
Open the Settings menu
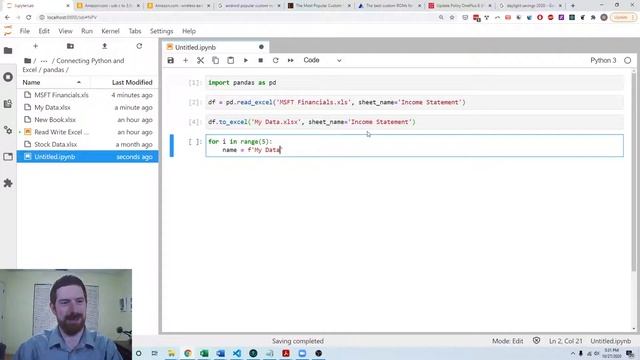coord(161,31)
